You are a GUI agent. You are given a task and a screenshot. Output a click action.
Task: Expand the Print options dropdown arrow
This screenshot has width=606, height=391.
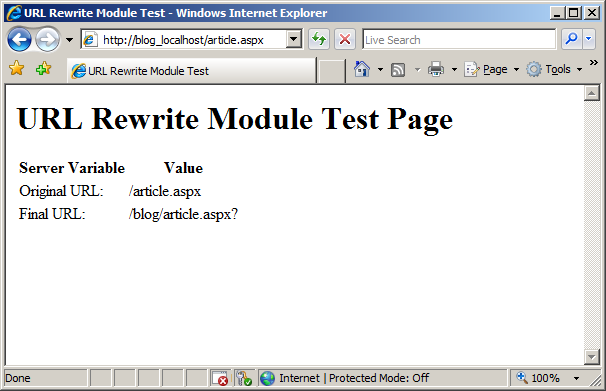[454, 70]
